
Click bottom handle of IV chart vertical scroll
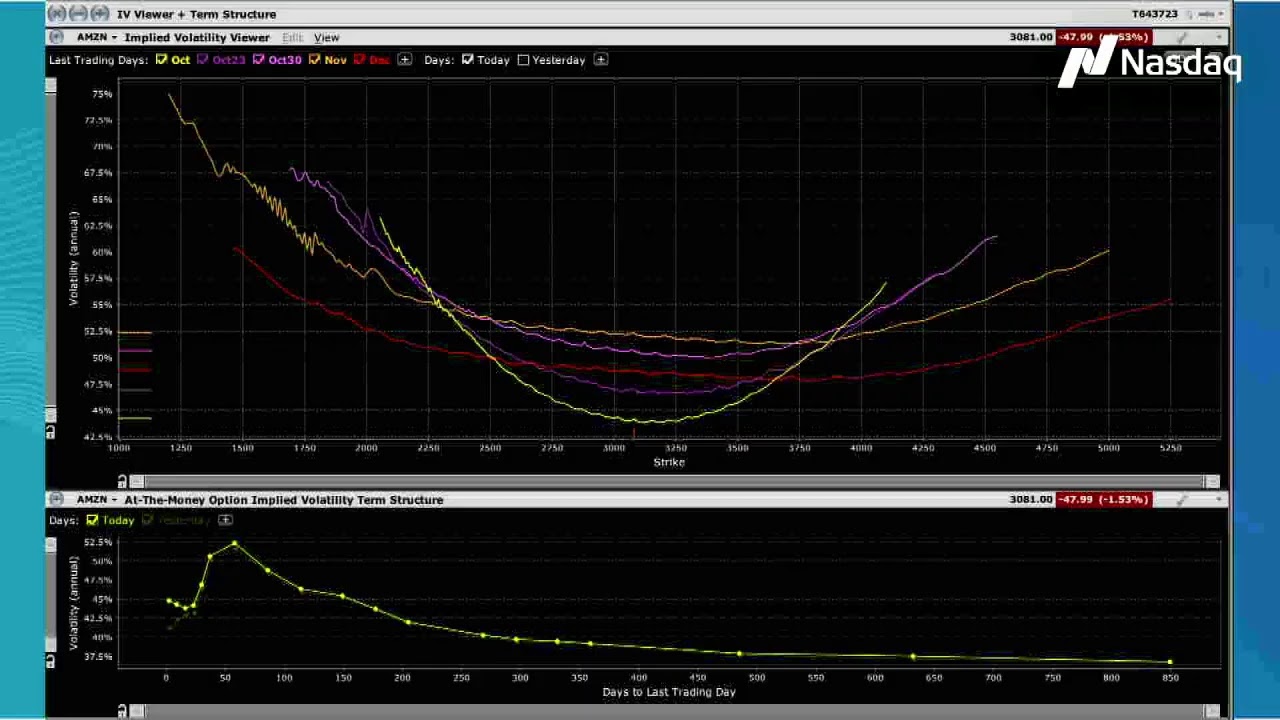(51, 413)
